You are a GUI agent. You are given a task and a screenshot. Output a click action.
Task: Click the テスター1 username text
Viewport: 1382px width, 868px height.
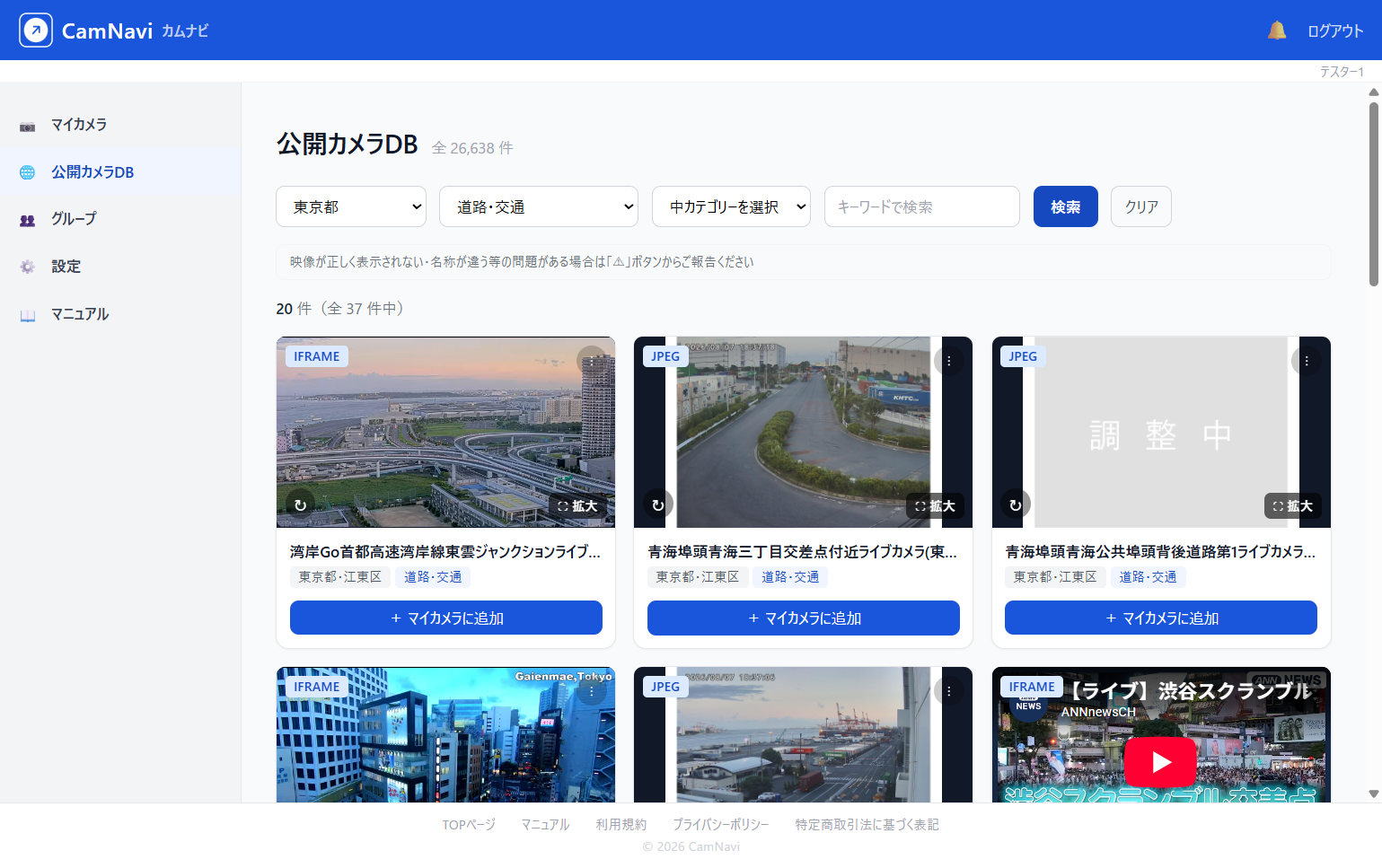coord(1342,72)
